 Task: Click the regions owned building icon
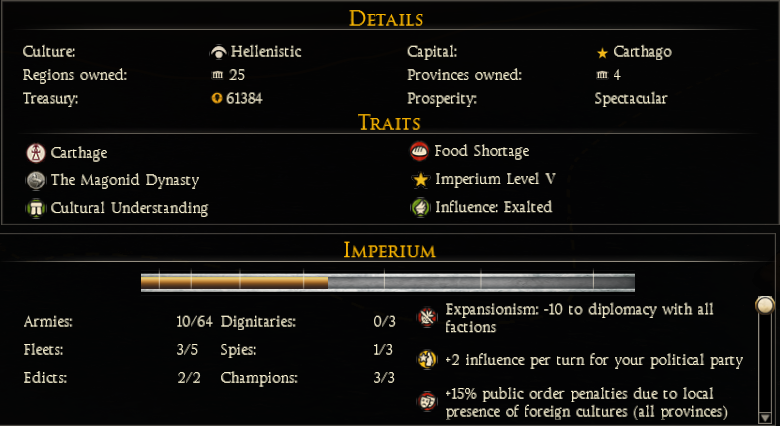217,76
